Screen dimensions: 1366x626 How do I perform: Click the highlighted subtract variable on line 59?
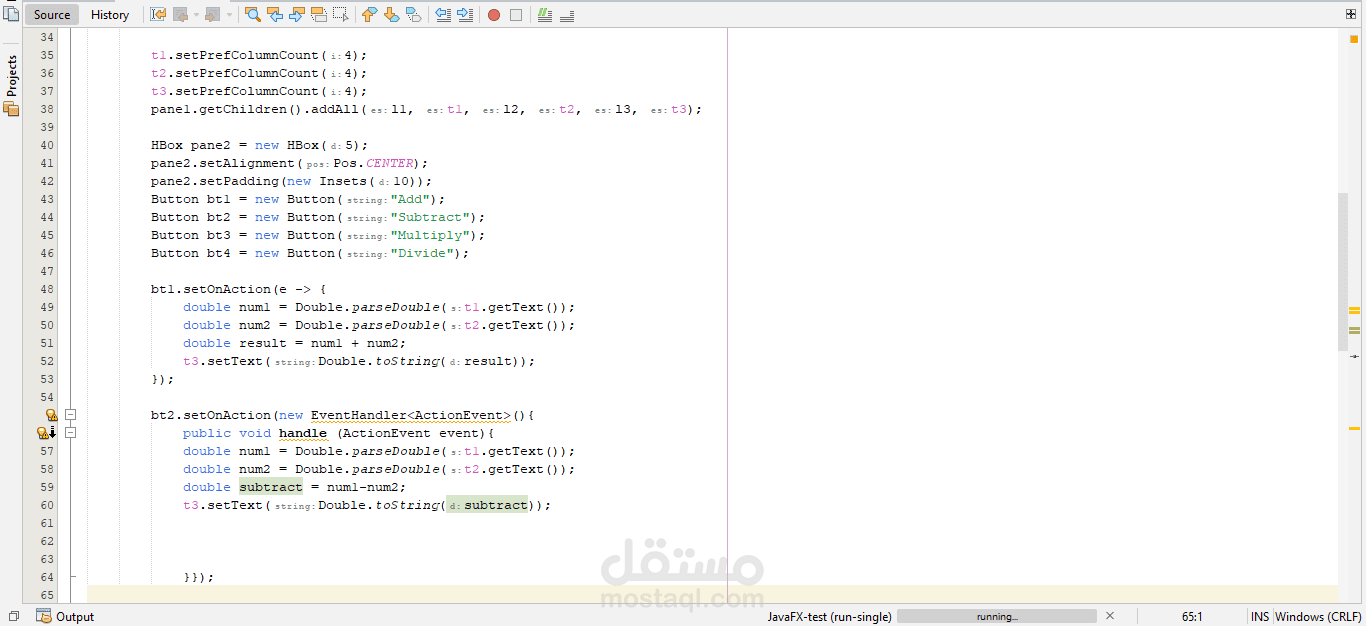click(x=270, y=487)
